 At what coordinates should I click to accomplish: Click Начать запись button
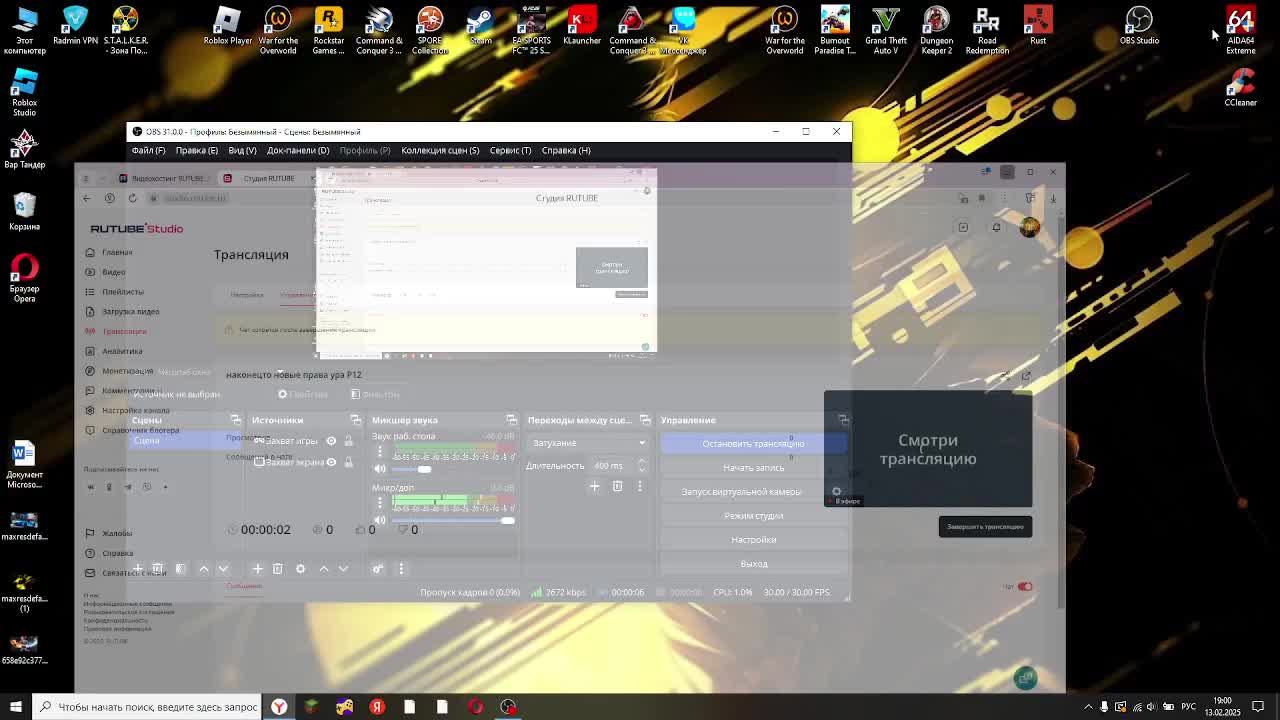point(753,468)
